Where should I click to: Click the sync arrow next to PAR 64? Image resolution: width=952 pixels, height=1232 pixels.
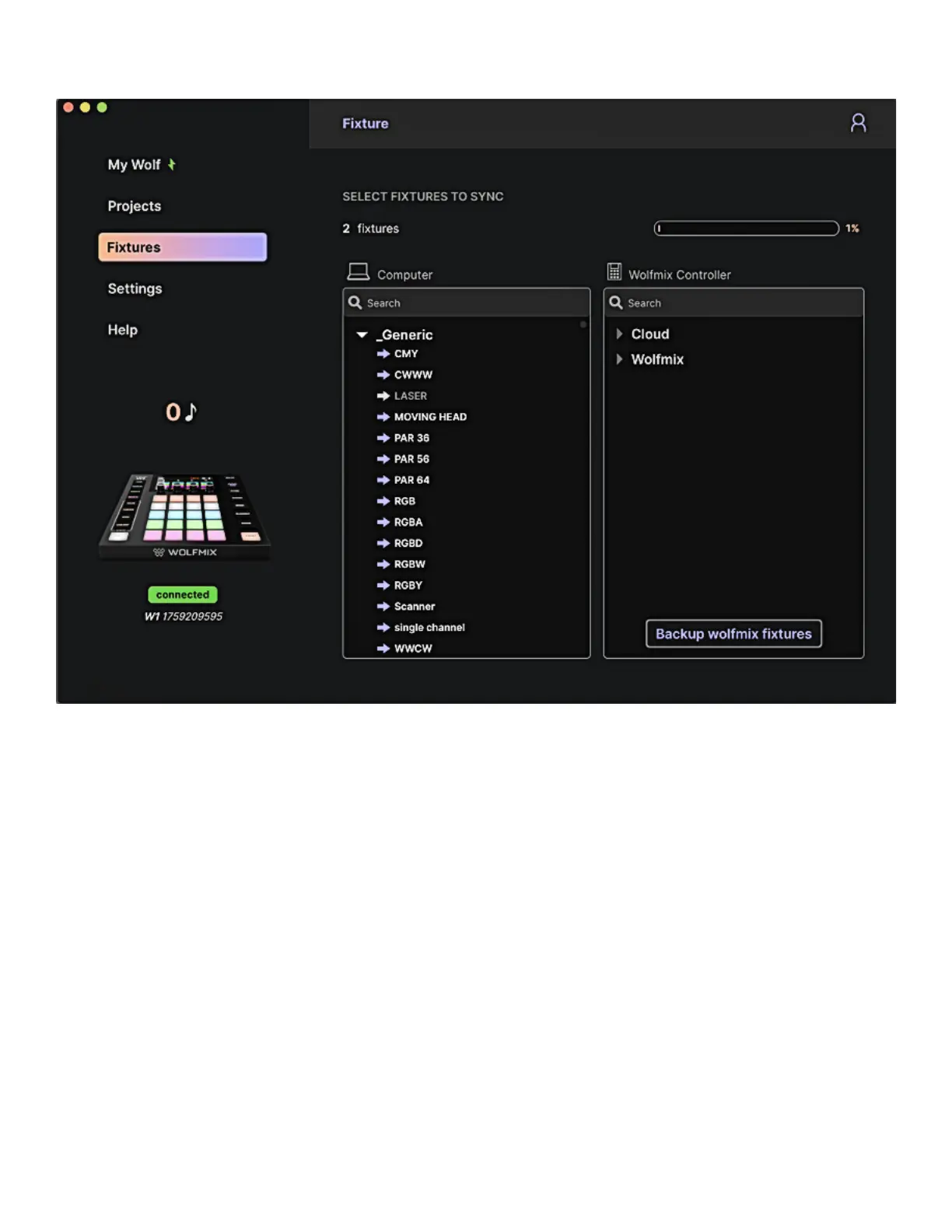pos(383,480)
